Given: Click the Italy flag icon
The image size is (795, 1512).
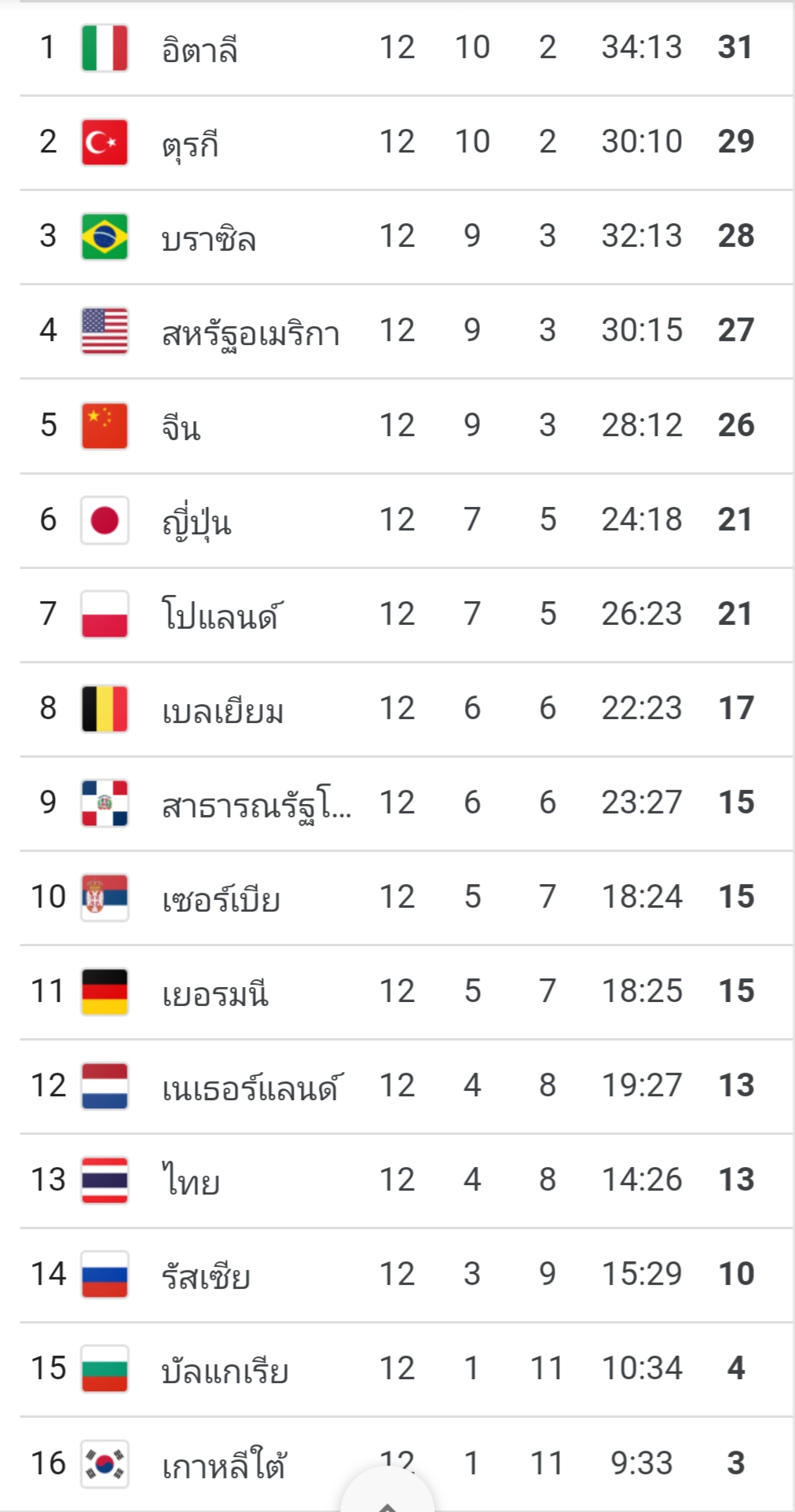Looking at the screenshot, I should [104, 48].
